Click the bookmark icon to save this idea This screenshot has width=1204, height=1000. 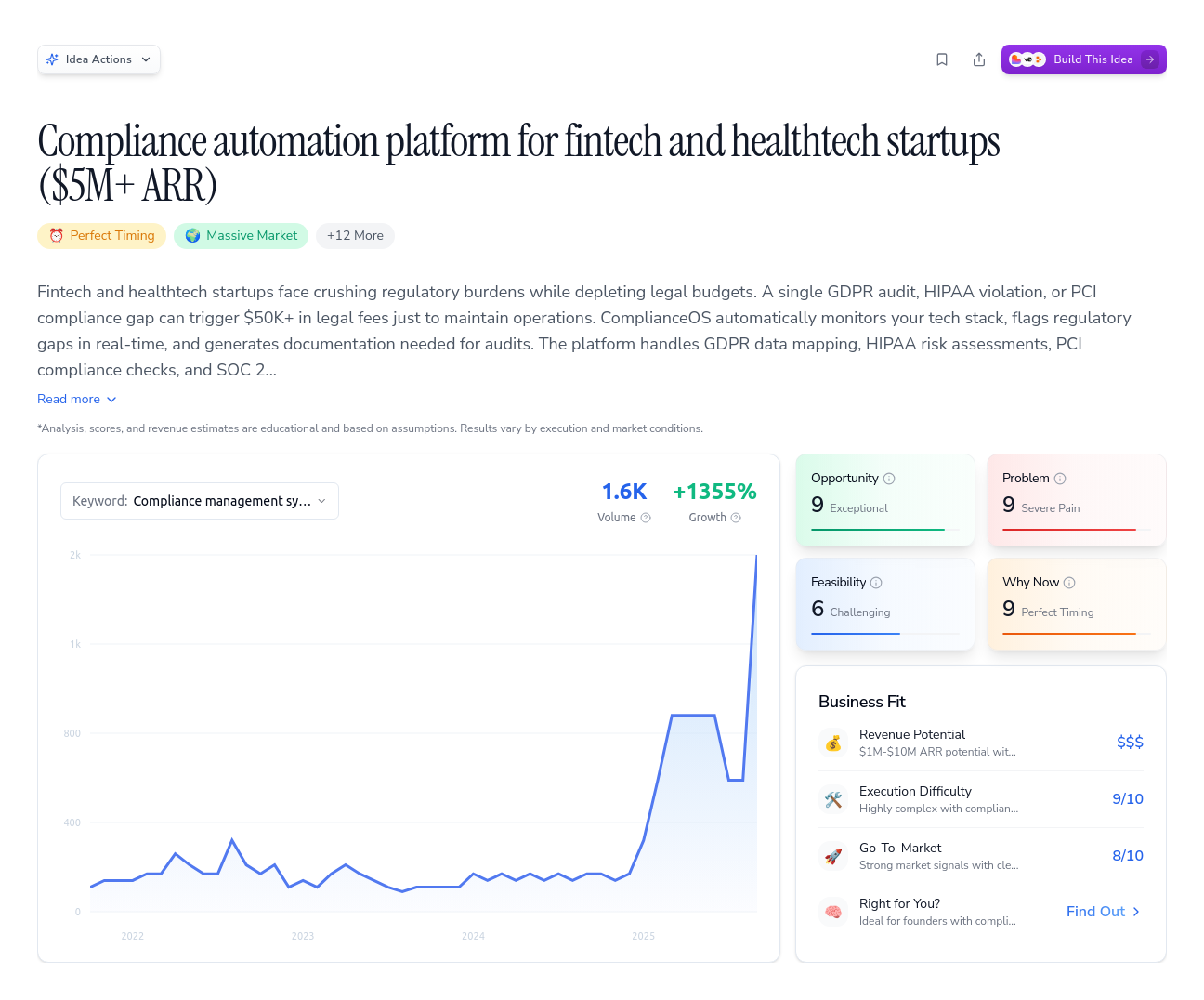tap(942, 59)
